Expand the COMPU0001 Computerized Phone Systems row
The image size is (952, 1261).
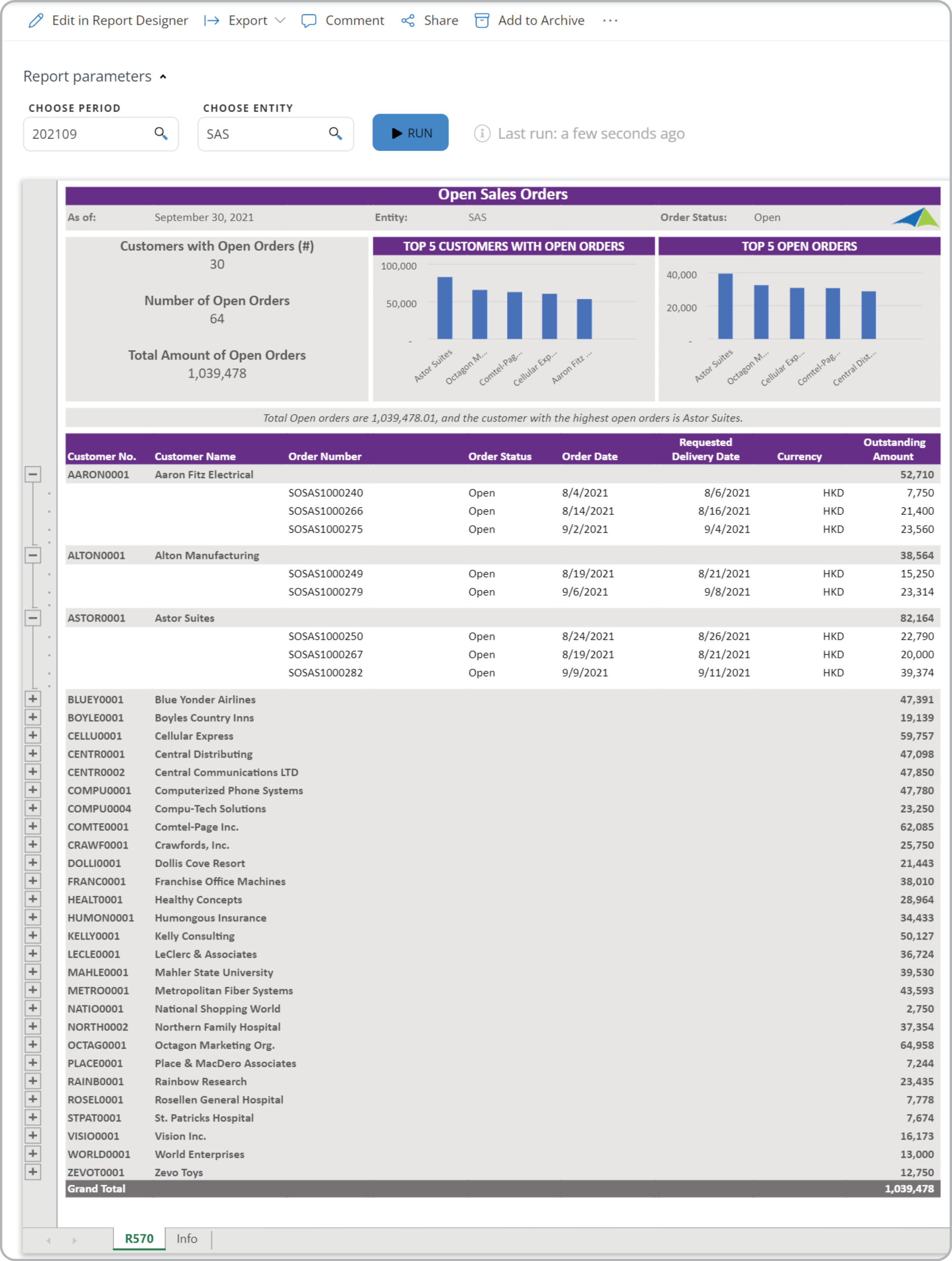(x=33, y=790)
